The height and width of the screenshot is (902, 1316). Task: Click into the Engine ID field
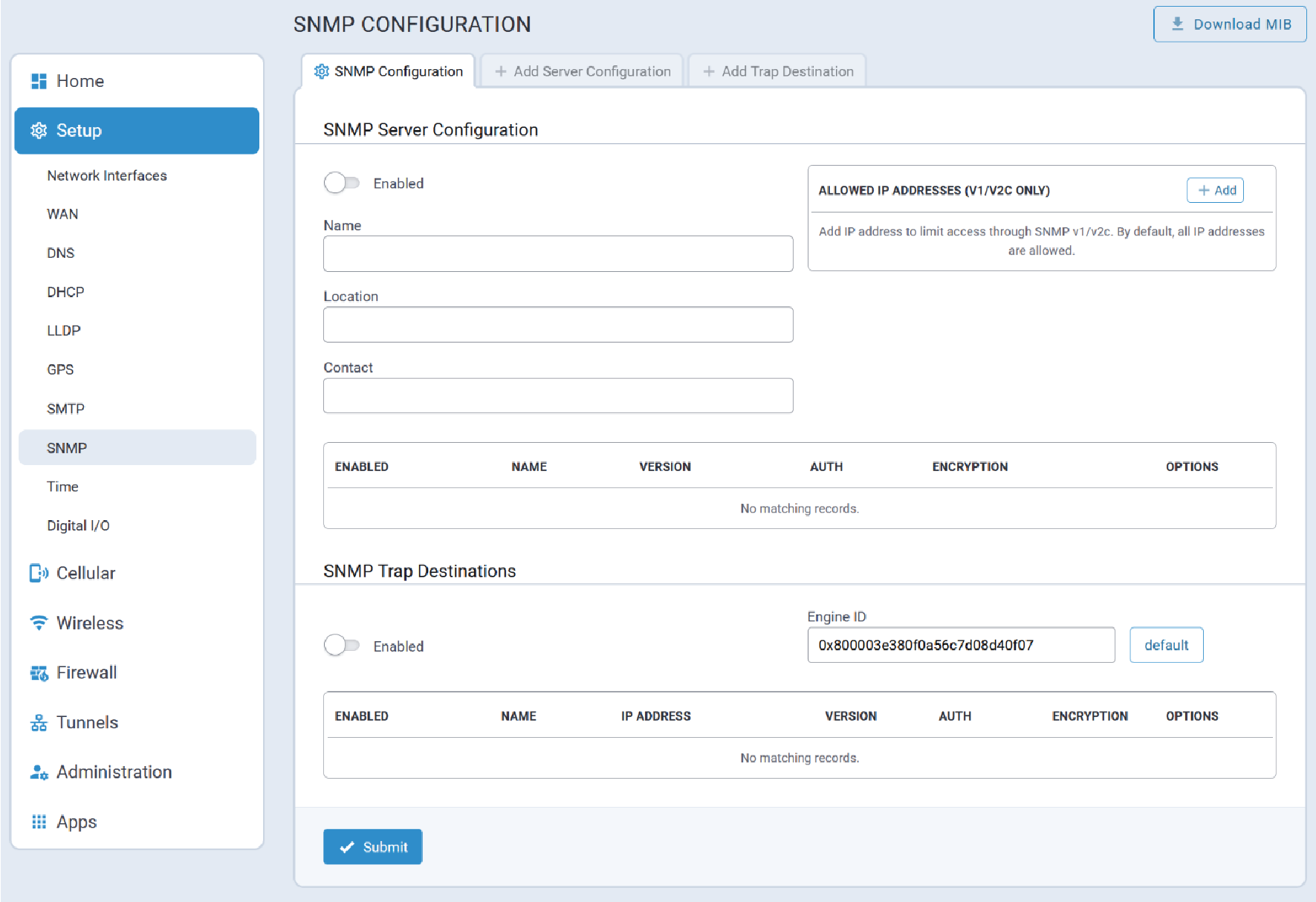coord(961,645)
